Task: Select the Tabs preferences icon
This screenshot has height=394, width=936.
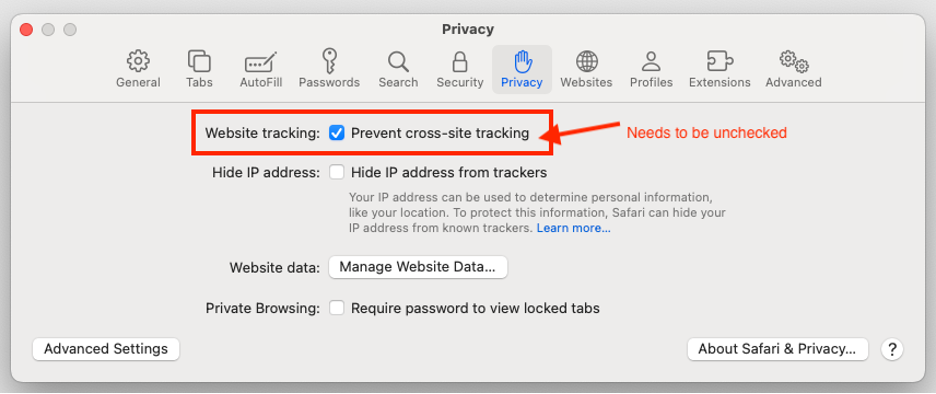Action: [x=199, y=61]
